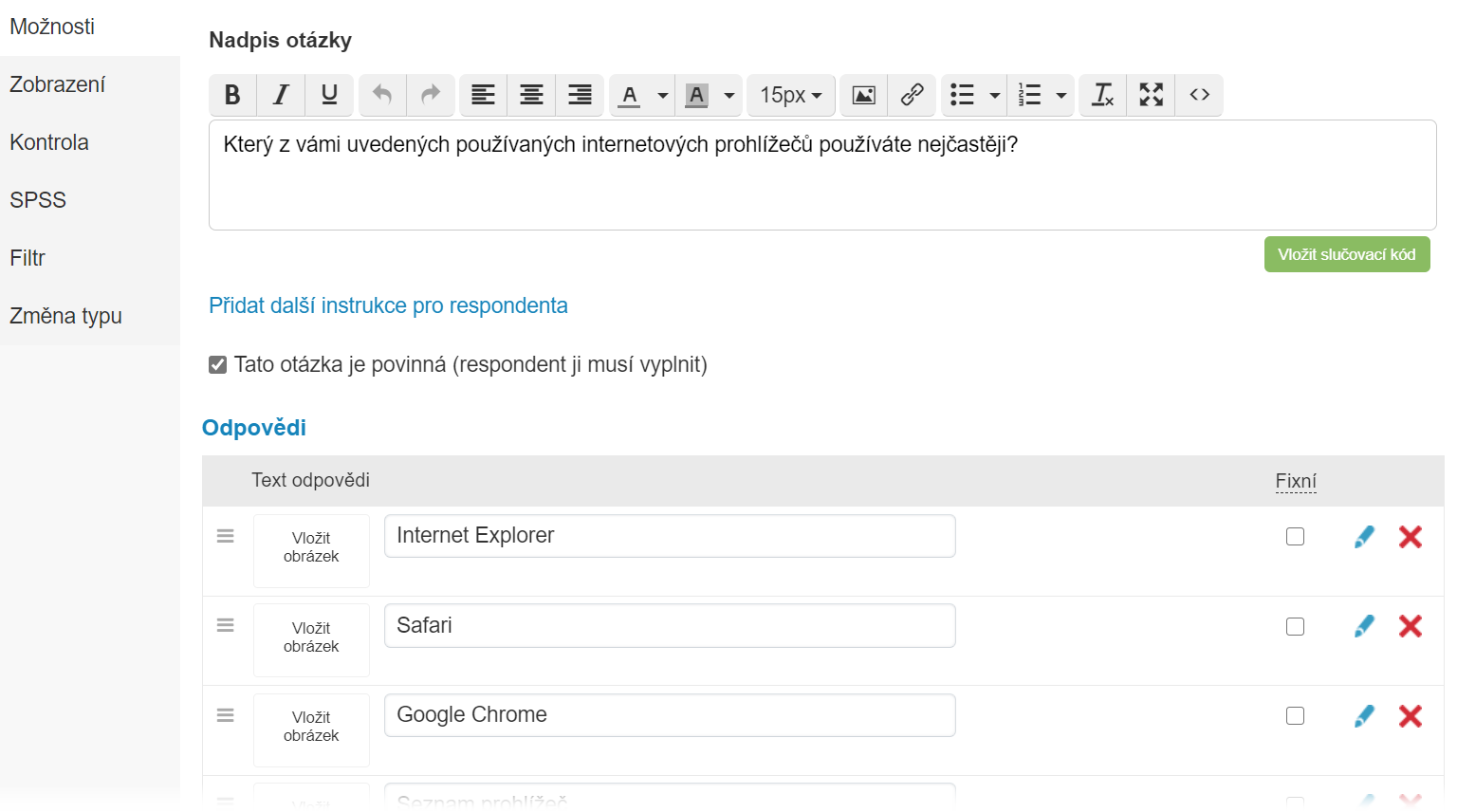Align question text to the left

pyautogui.click(x=484, y=95)
